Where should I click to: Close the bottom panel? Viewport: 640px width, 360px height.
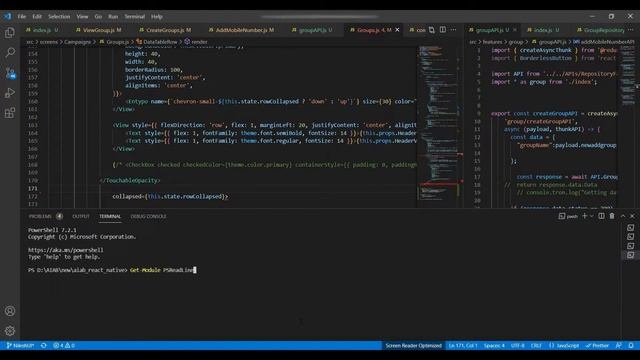tap(632, 216)
